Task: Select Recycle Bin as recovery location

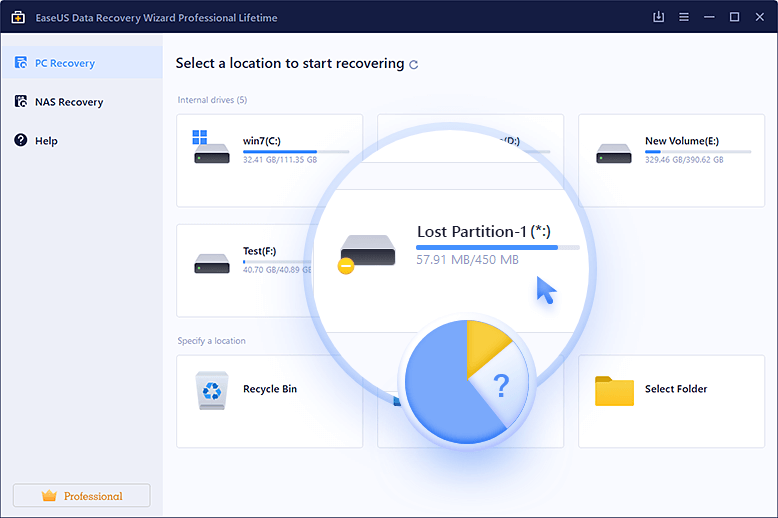Action: coord(270,389)
